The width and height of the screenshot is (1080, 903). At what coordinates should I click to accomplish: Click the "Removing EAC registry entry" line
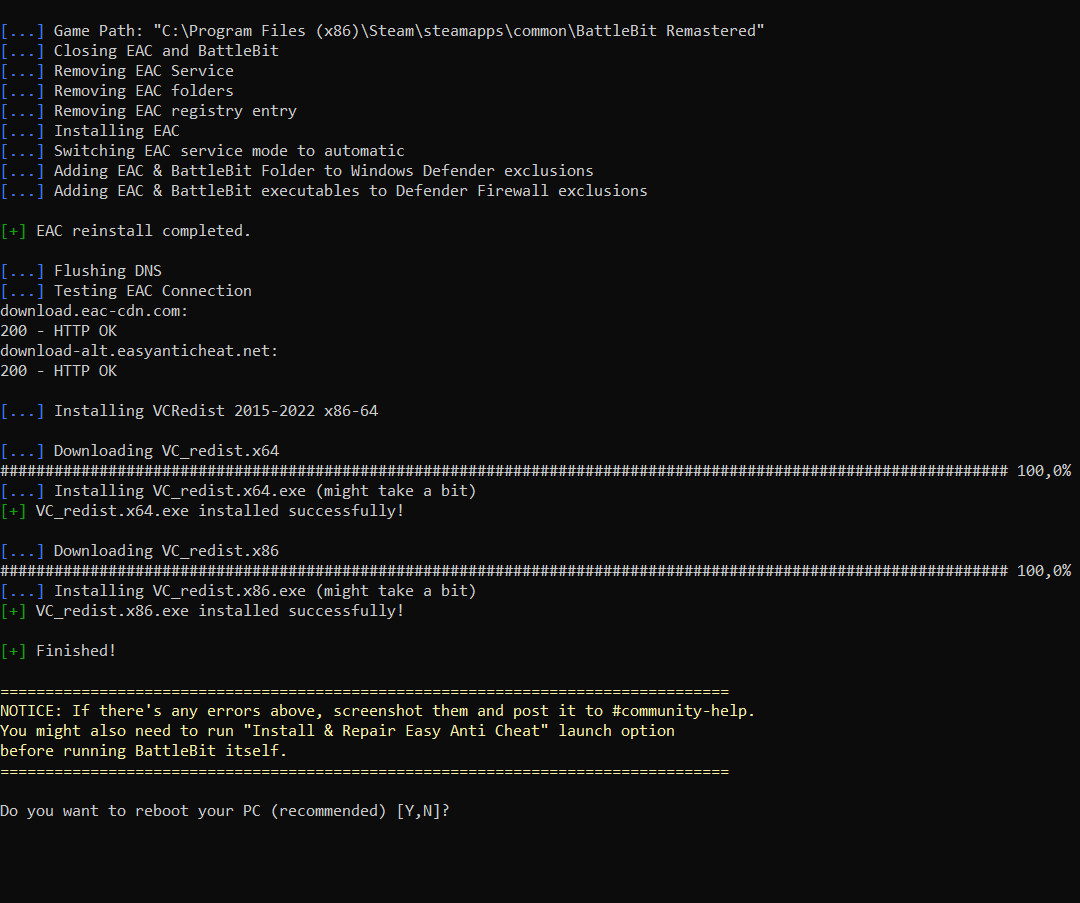pos(175,111)
